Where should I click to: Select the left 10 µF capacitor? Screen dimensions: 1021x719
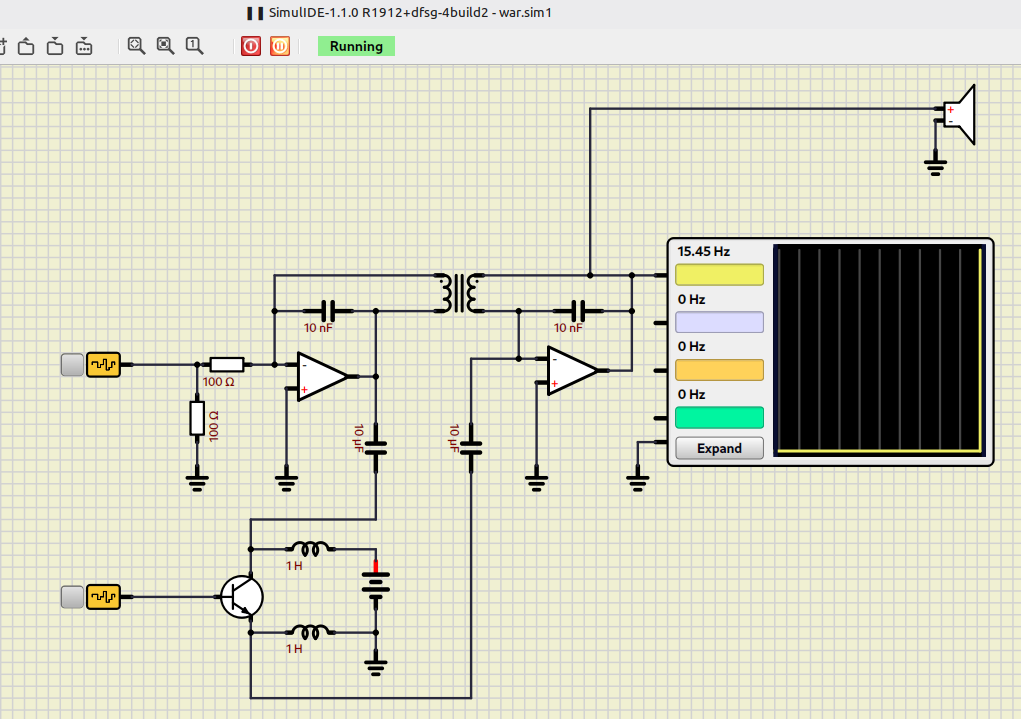coord(376,447)
